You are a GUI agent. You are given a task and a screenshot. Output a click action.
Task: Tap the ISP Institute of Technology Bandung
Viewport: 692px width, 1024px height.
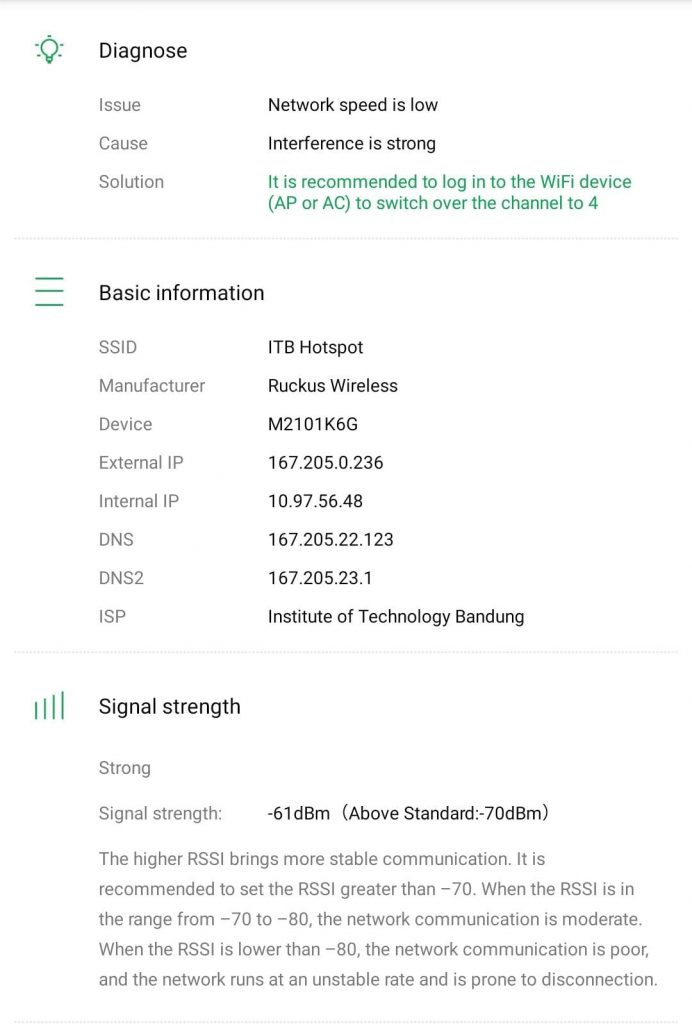[x=396, y=616]
